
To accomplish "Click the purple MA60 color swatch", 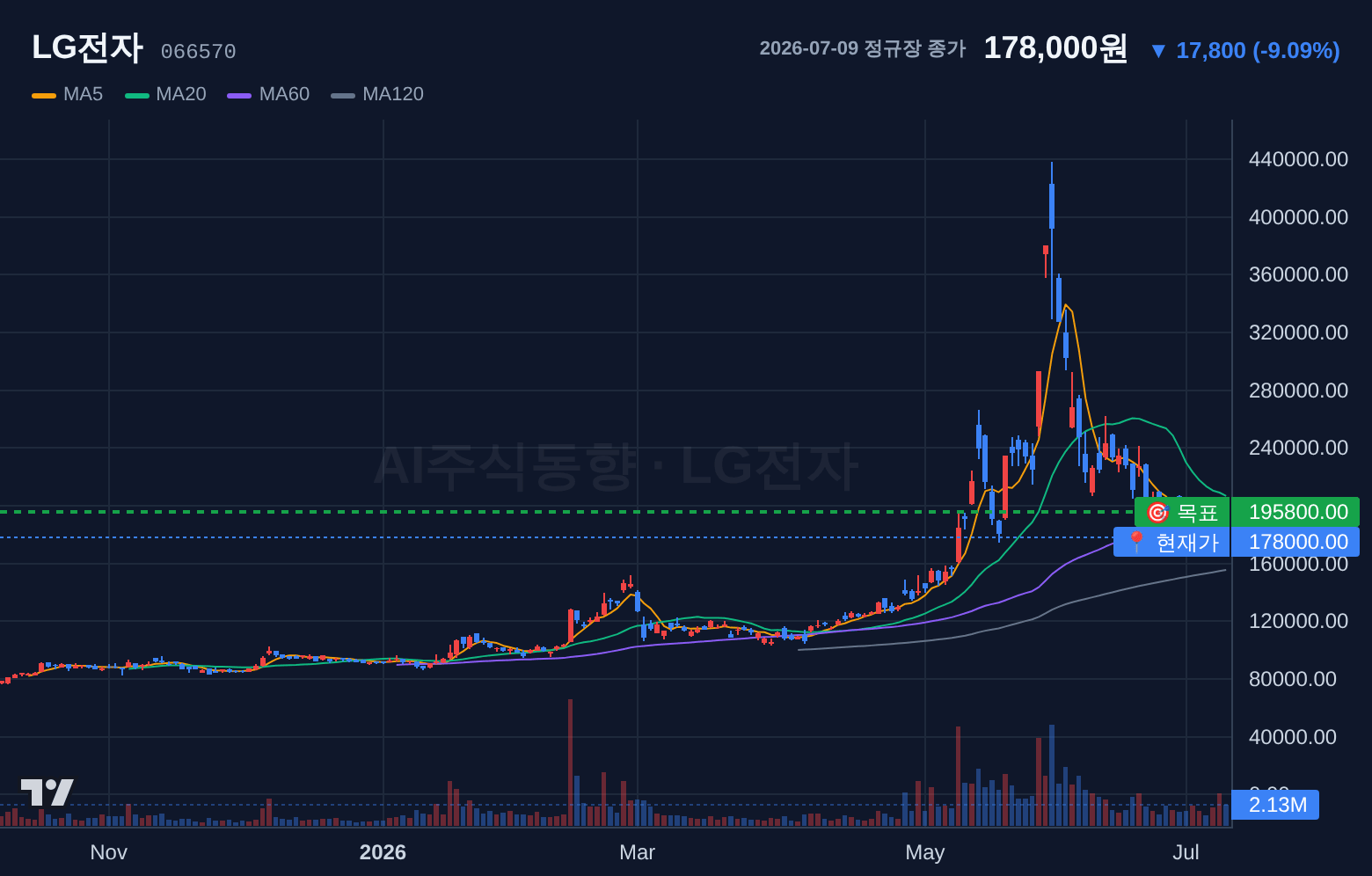I will click(x=239, y=95).
